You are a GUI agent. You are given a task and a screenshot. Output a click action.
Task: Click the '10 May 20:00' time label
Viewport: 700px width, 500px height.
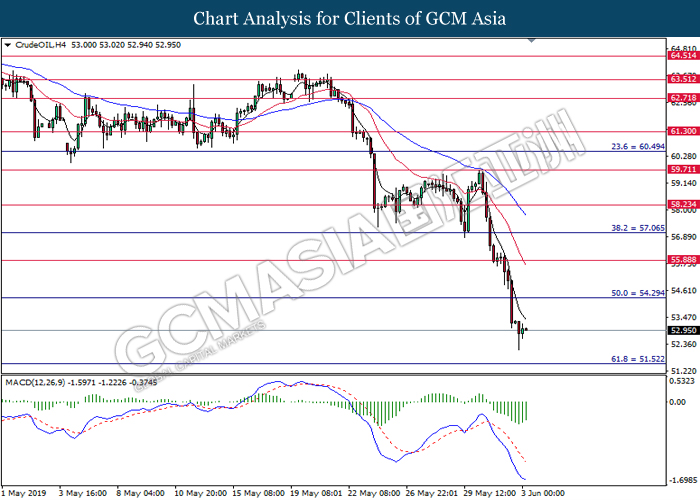click(x=200, y=493)
